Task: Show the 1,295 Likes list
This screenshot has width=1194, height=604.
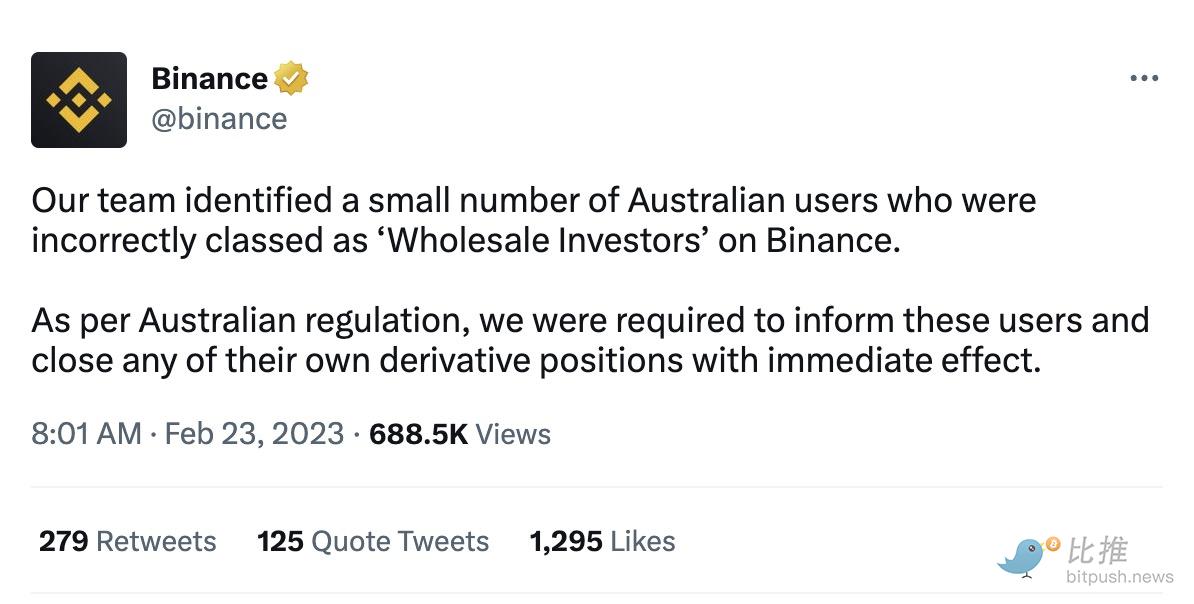Action: pyautogui.click(x=602, y=541)
